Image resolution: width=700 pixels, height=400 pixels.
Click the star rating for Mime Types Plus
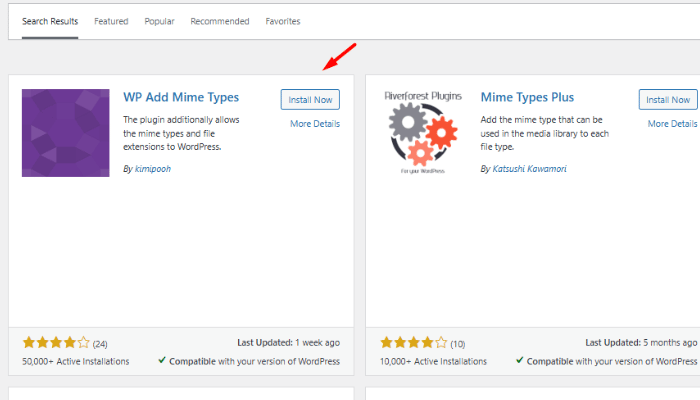point(414,343)
